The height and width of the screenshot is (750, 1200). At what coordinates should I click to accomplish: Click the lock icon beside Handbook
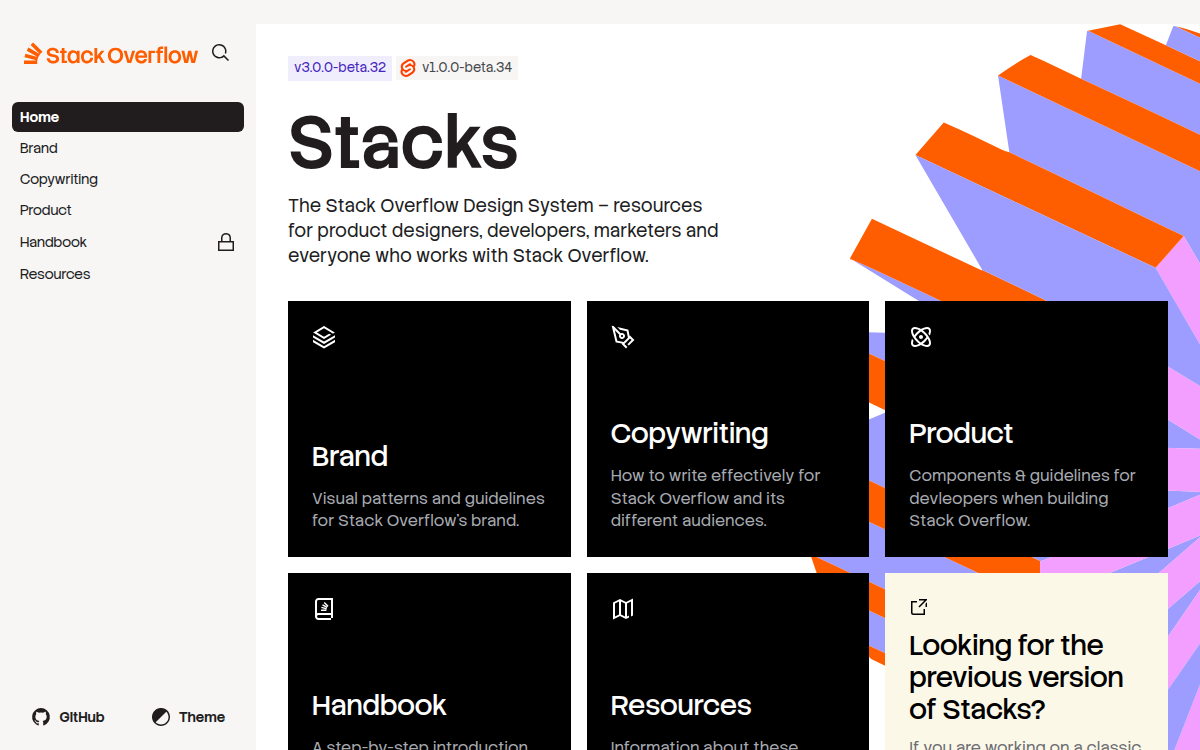click(x=226, y=242)
